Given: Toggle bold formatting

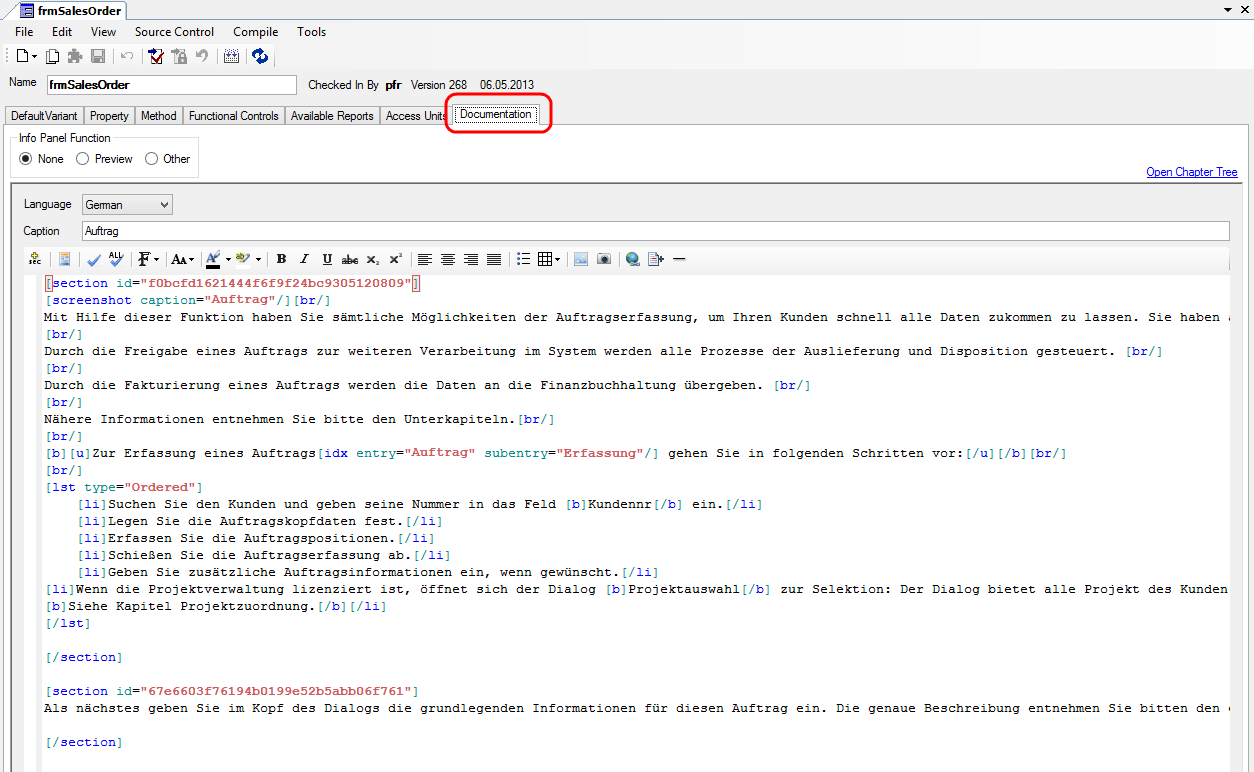Looking at the screenshot, I should (281, 259).
